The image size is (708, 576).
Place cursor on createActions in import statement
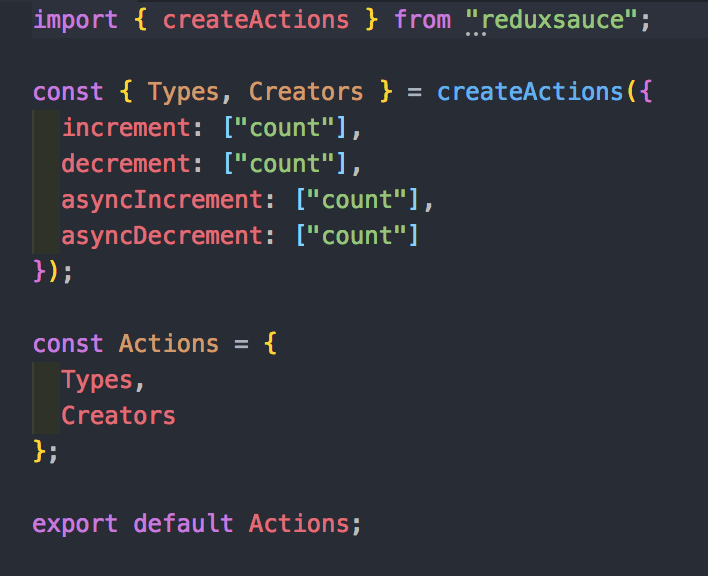coord(256,20)
